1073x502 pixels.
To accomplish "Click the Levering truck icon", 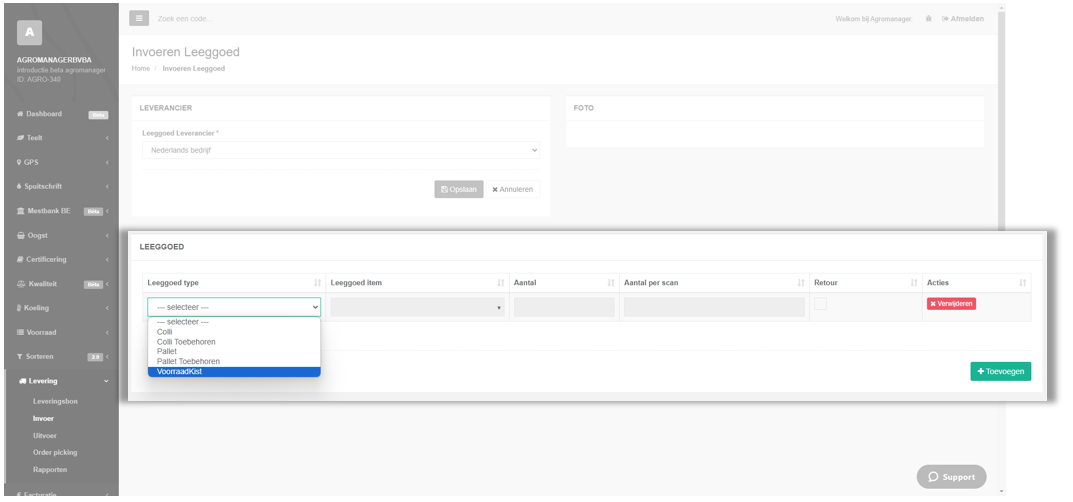I will coord(23,381).
